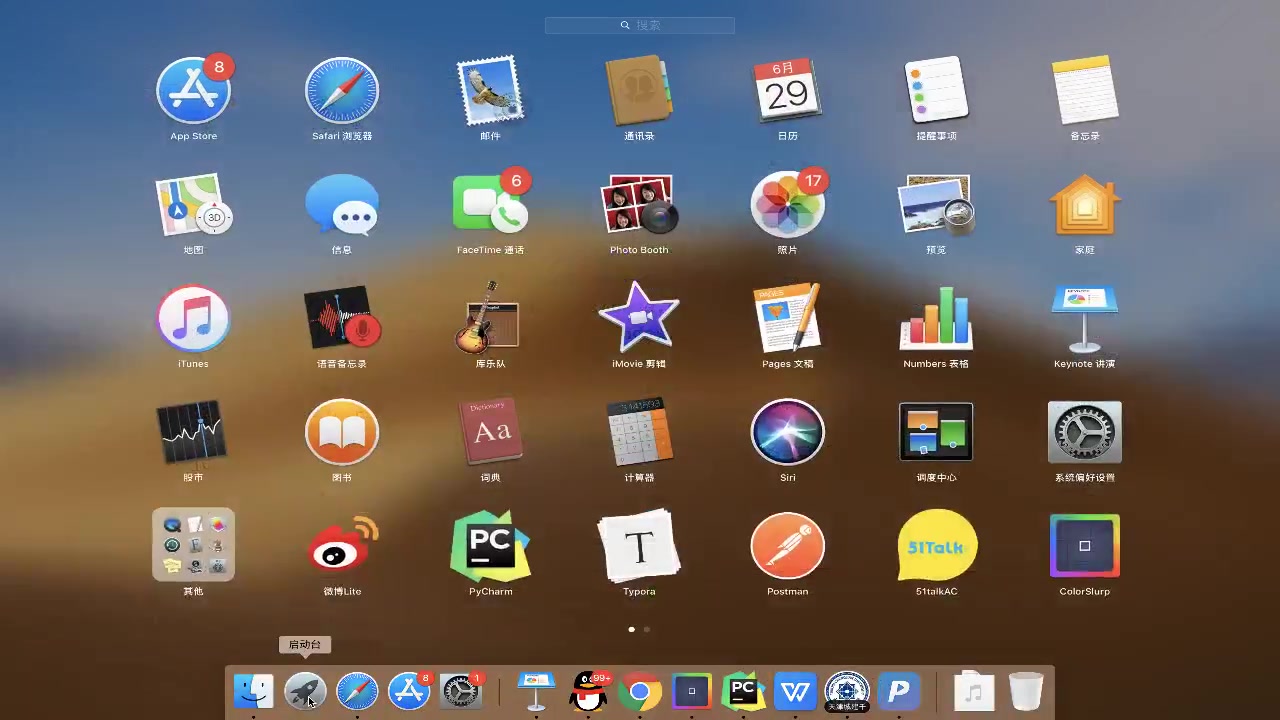The height and width of the screenshot is (720, 1280).
Task: Open System Preferences gear in the Dock
Action: pyautogui.click(x=461, y=691)
